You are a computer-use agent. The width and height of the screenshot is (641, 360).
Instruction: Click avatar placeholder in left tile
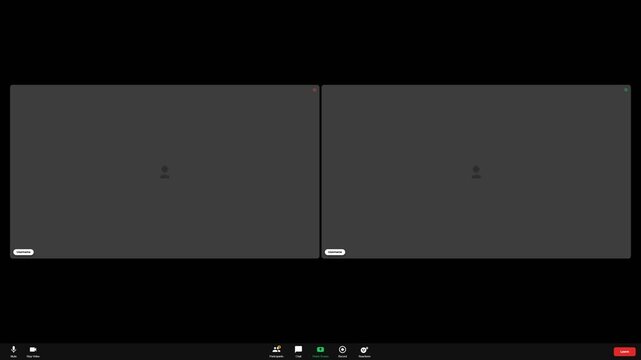(x=165, y=172)
